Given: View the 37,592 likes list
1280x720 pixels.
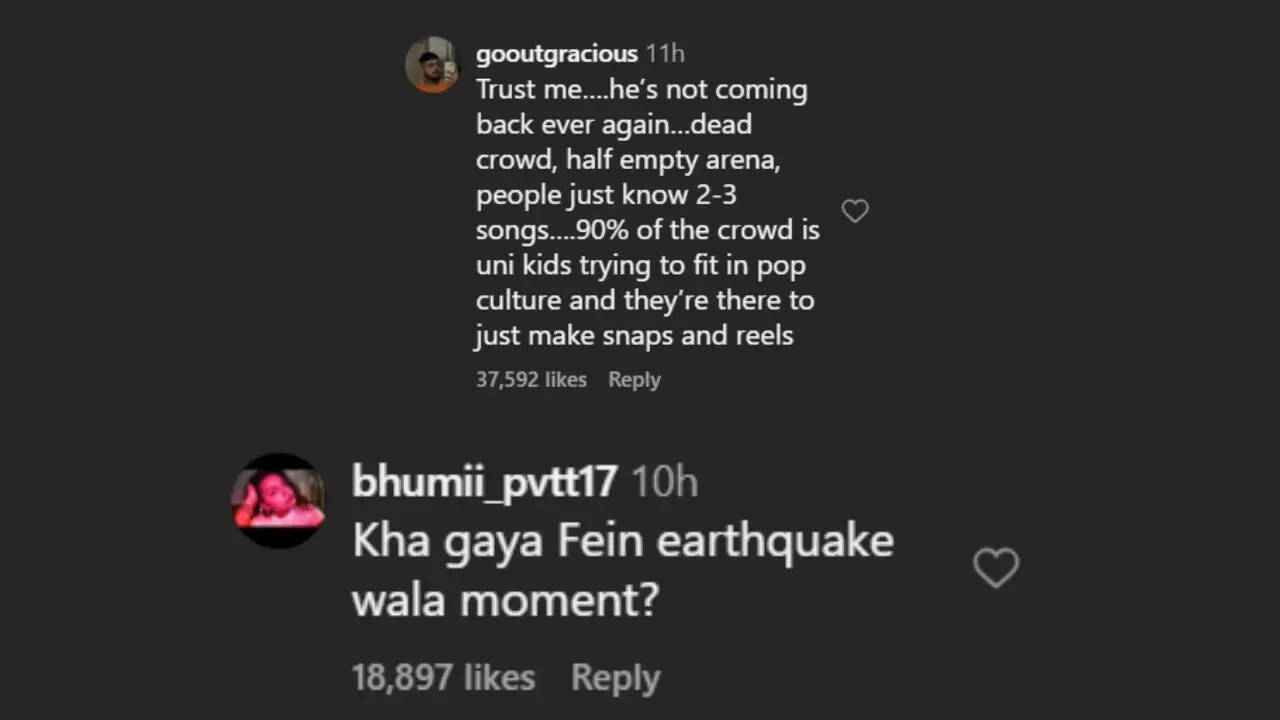Looking at the screenshot, I should [531, 380].
